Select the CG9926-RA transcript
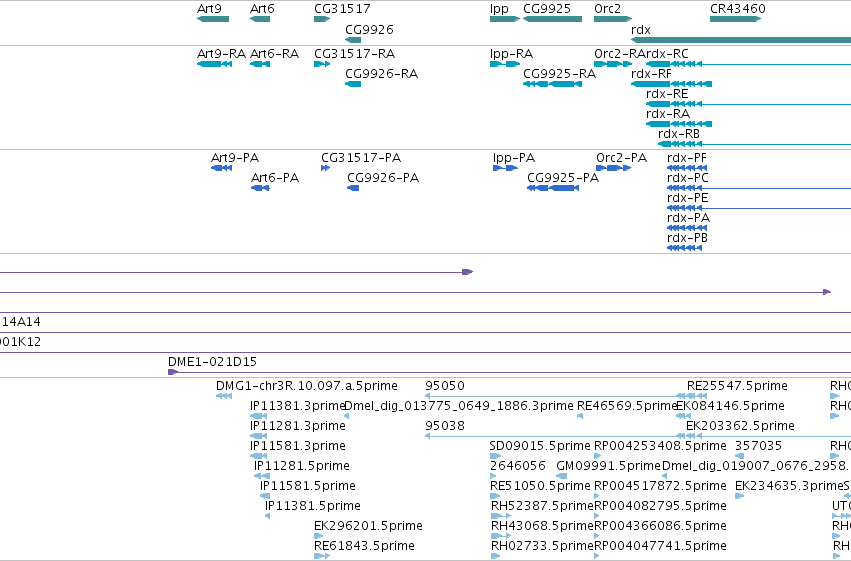851x561 pixels. pos(353,84)
